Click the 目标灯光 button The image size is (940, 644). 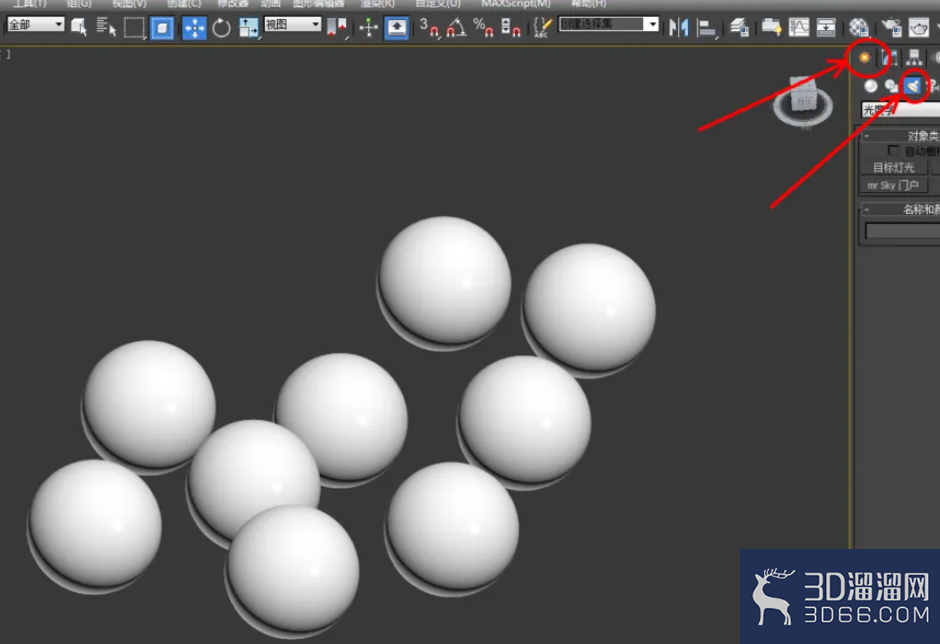tap(893, 167)
